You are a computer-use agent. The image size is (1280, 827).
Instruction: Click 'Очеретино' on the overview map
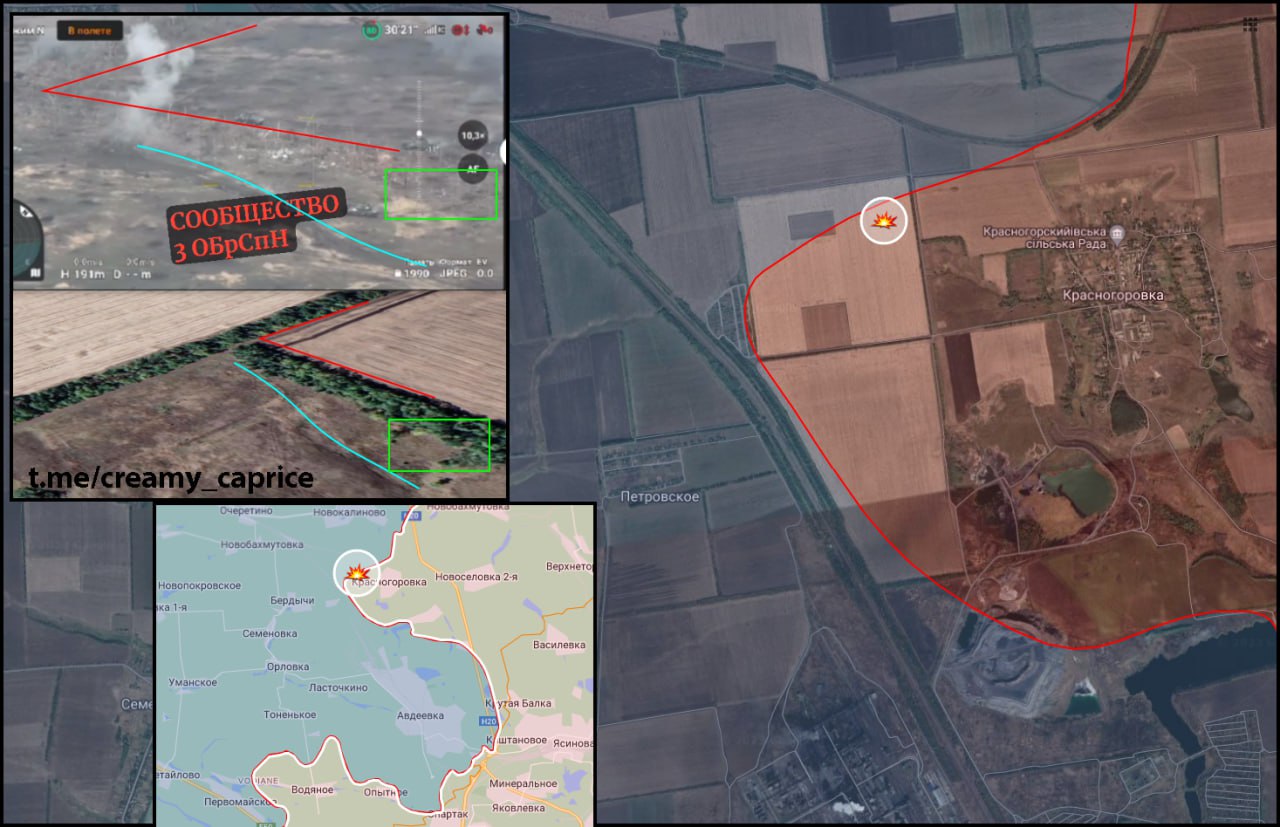248,511
